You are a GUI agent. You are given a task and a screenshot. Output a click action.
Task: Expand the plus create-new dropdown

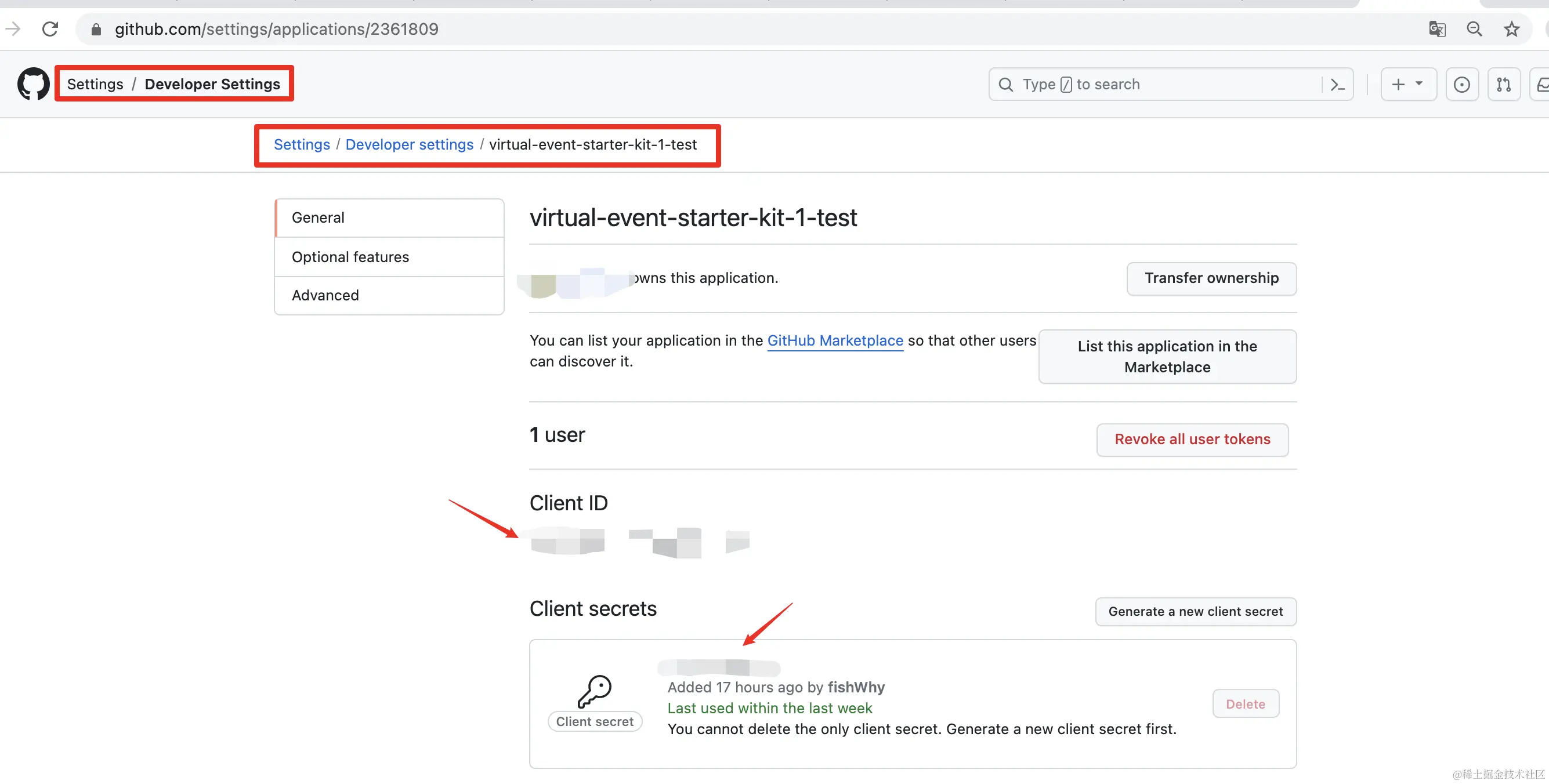pyautogui.click(x=1407, y=85)
